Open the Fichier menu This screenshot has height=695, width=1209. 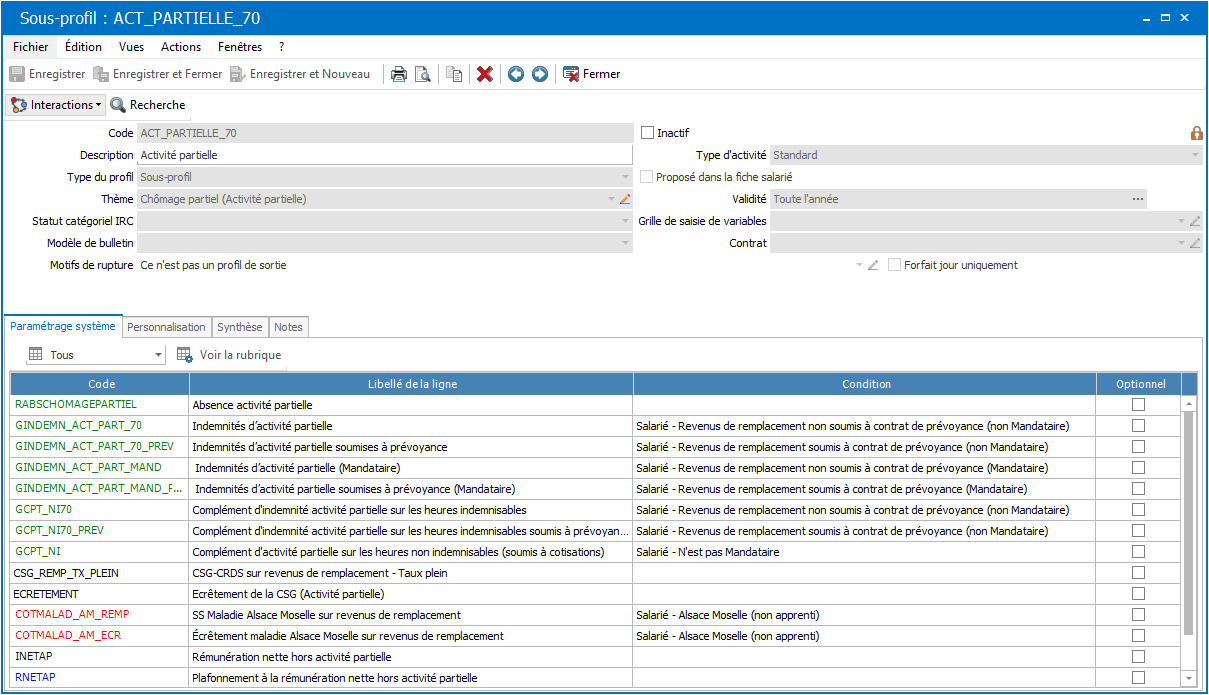point(31,47)
